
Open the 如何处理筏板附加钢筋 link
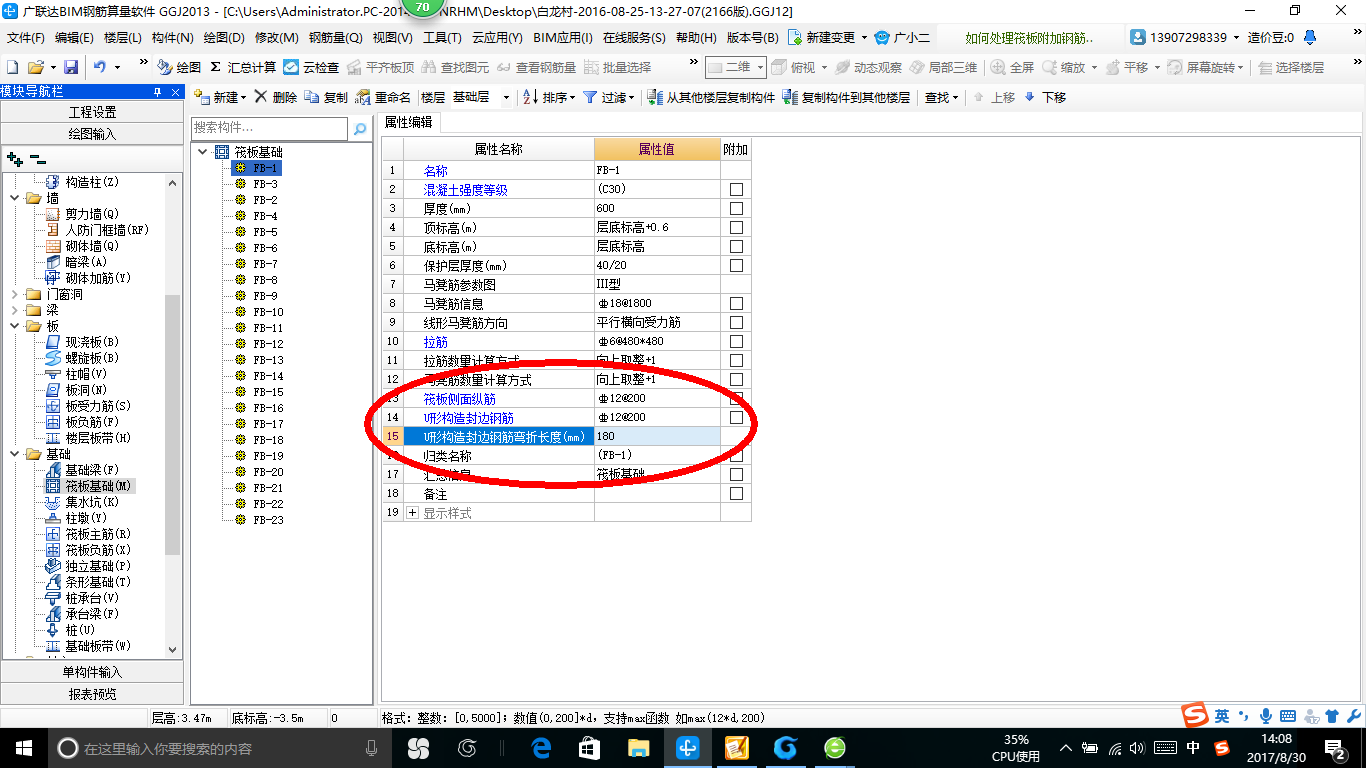(1029, 38)
